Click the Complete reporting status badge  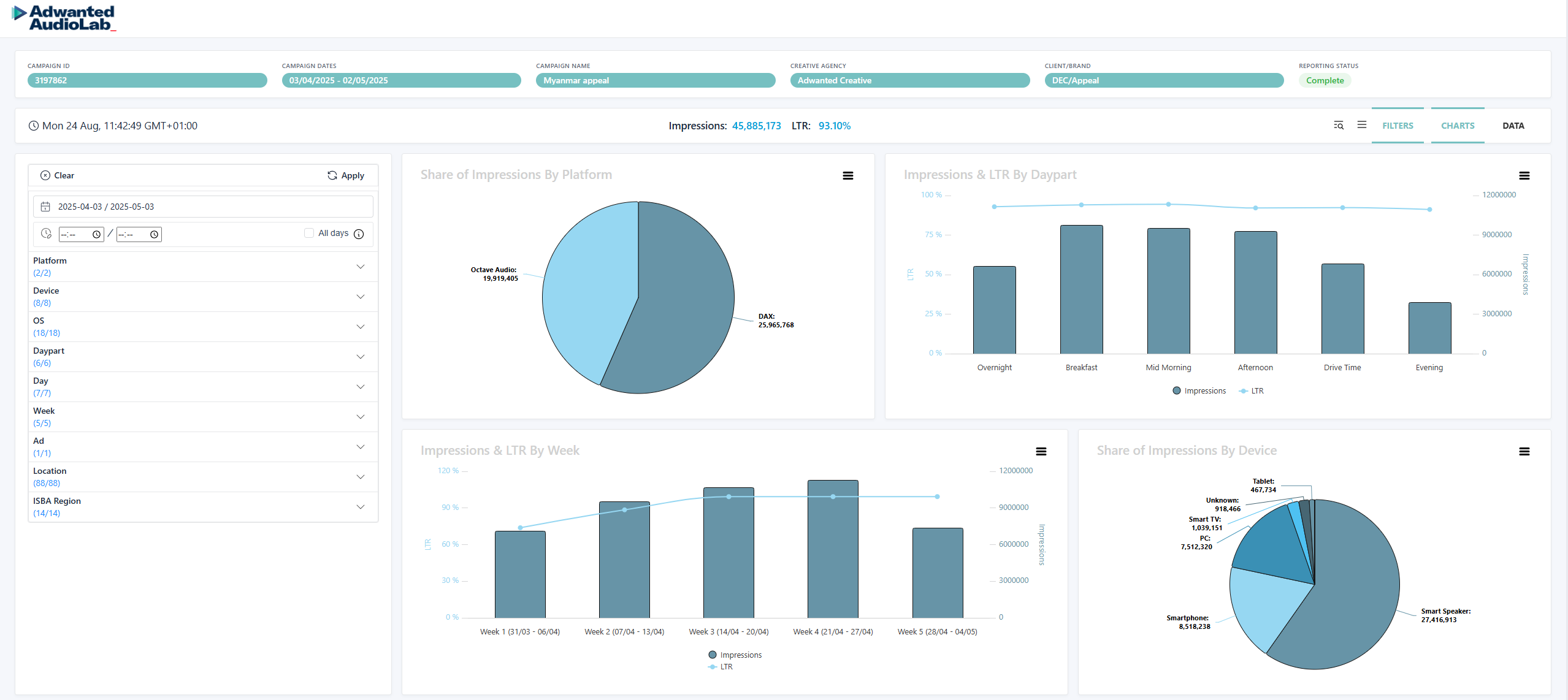point(1325,80)
